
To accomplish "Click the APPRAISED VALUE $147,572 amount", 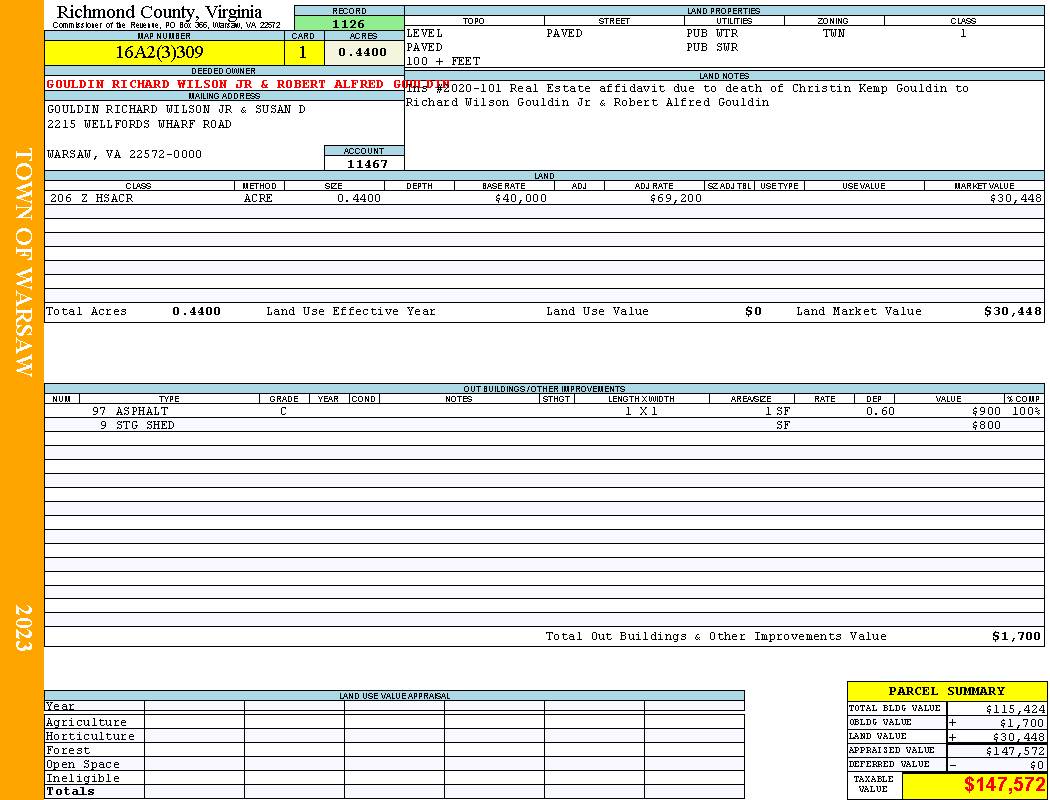I will [1015, 751].
